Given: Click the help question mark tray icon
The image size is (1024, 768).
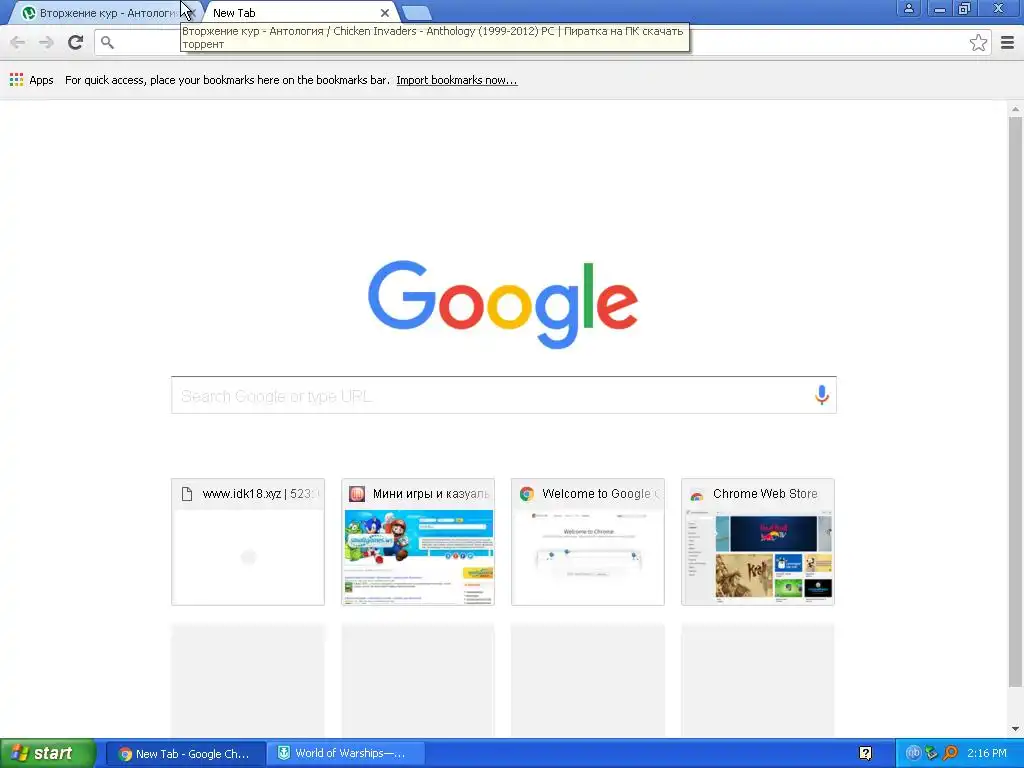Looking at the screenshot, I should point(865,754).
